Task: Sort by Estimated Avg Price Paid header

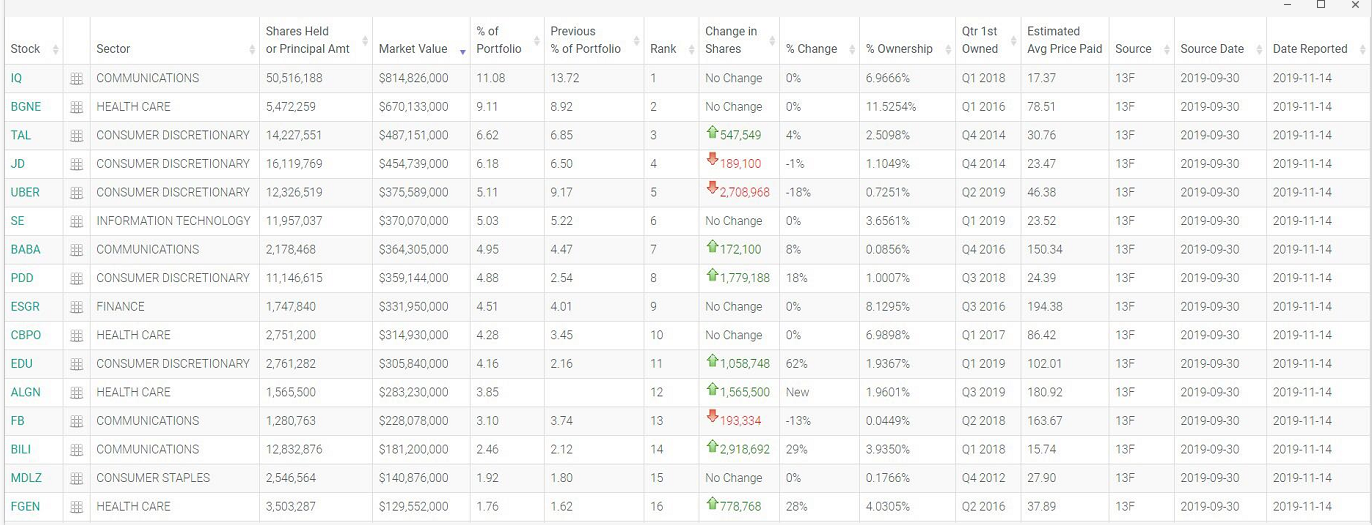Action: pyautogui.click(x=1064, y=40)
